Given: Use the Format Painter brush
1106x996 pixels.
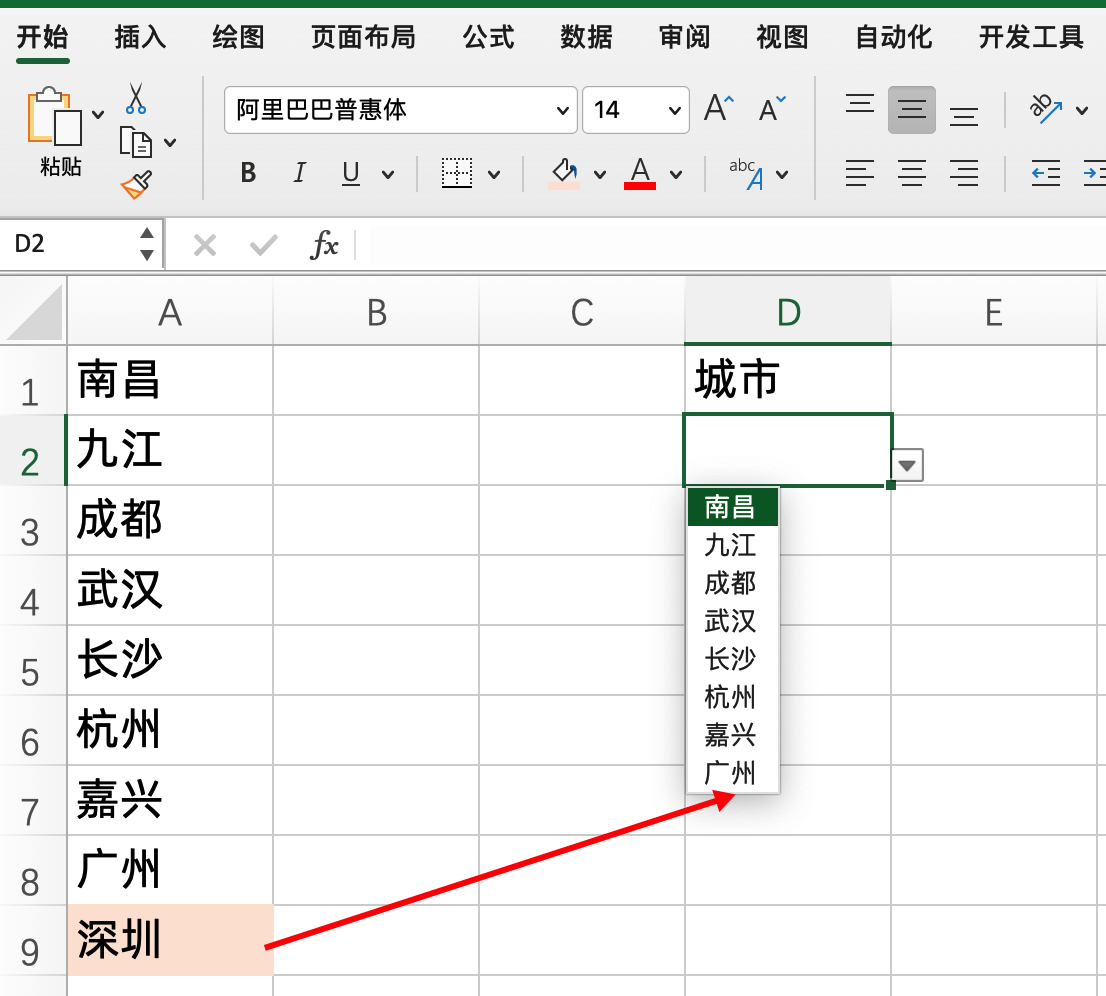Looking at the screenshot, I should [138, 185].
